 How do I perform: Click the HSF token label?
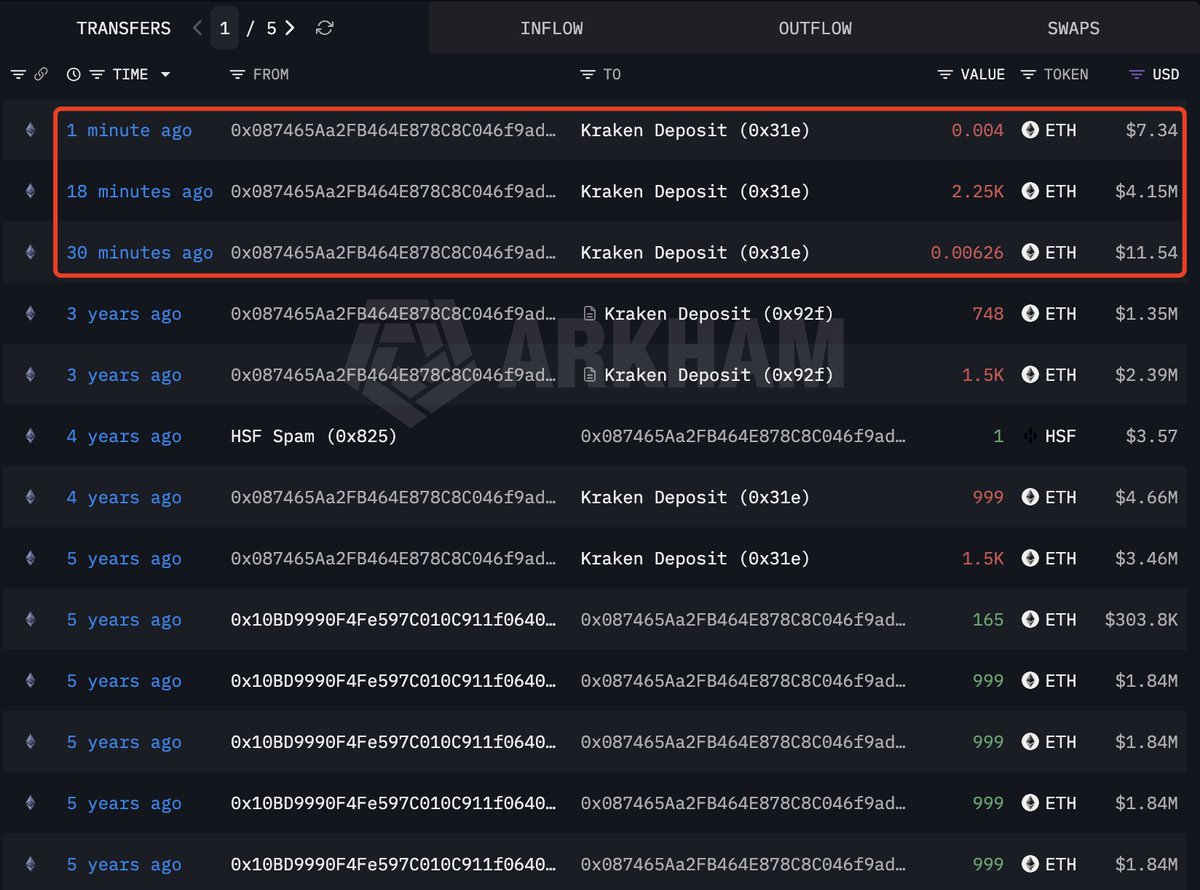click(x=1061, y=436)
